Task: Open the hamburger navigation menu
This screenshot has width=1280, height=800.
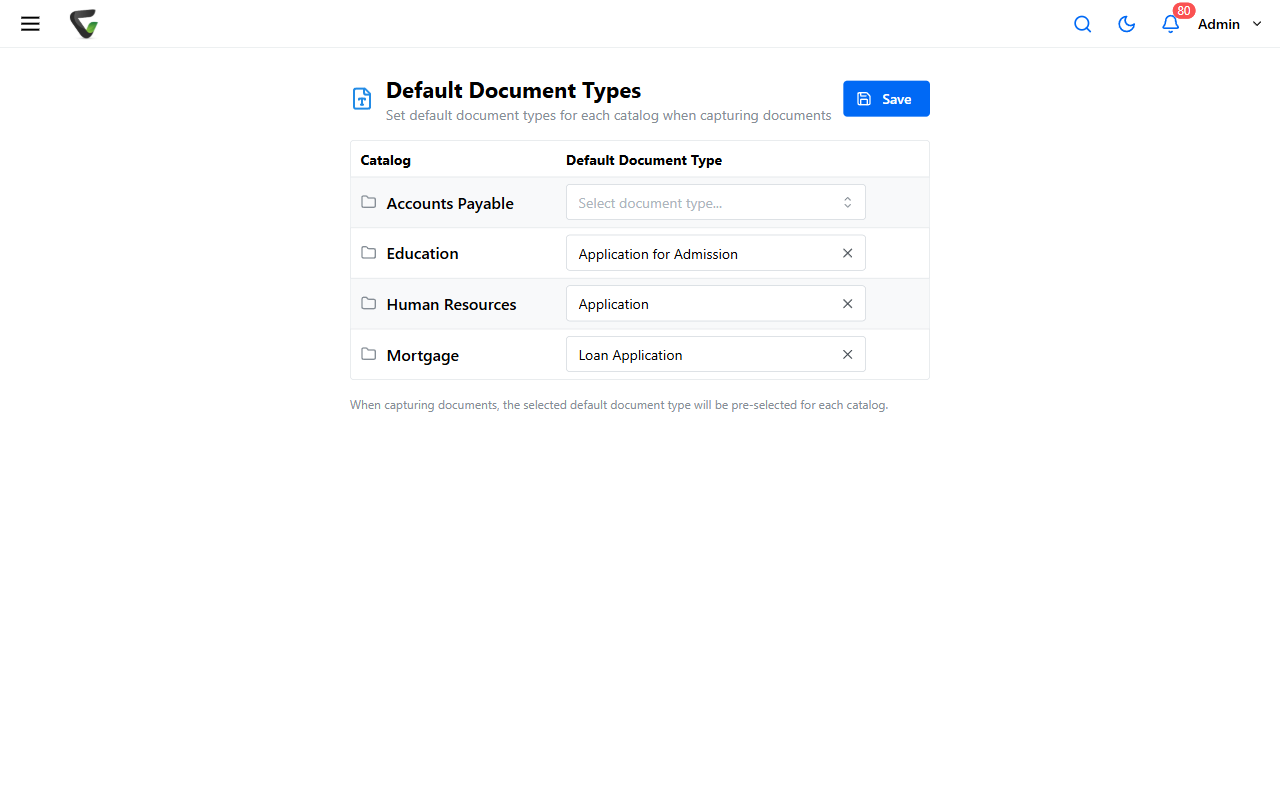Action: [30, 24]
